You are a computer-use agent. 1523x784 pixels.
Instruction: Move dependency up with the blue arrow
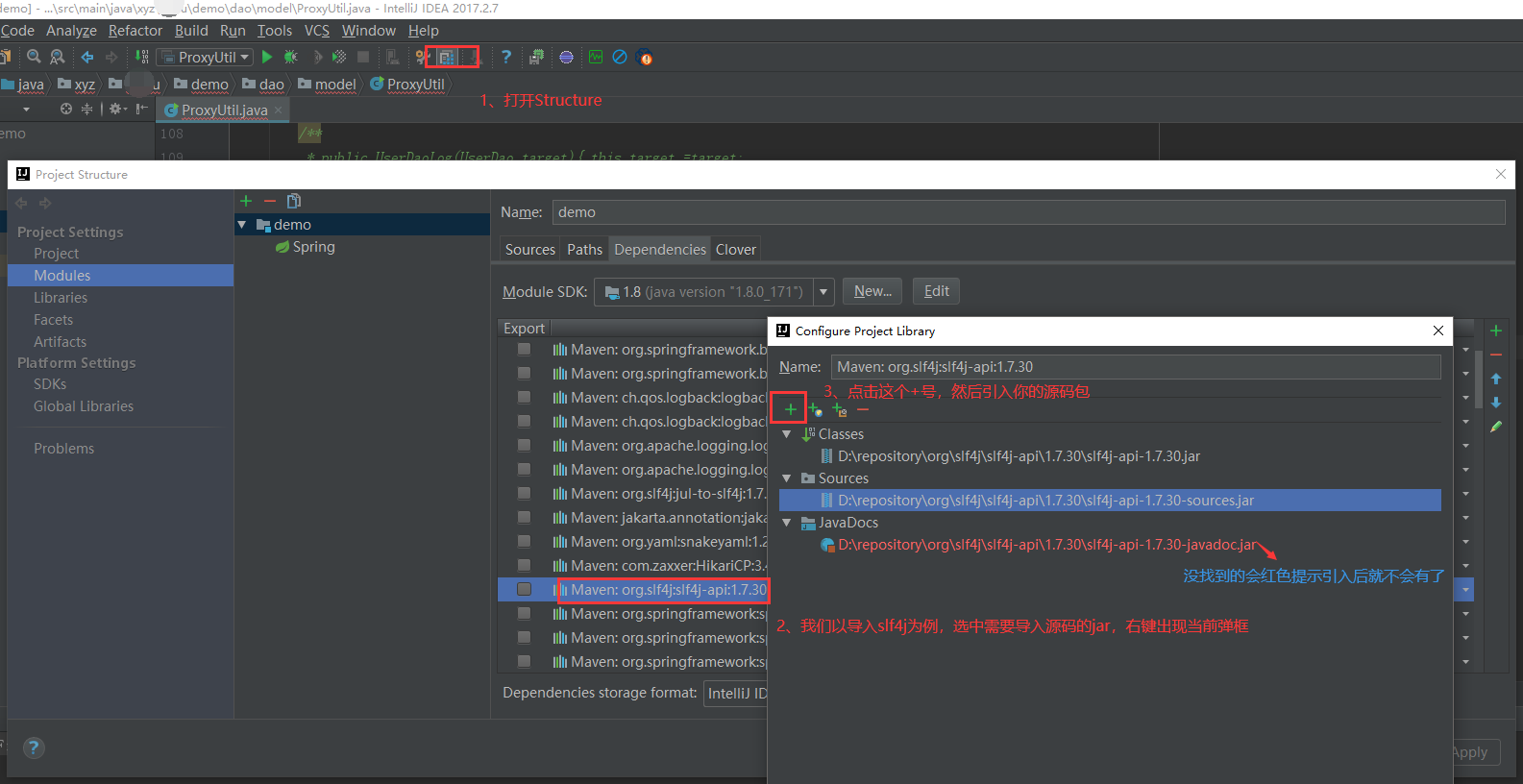tap(1496, 379)
